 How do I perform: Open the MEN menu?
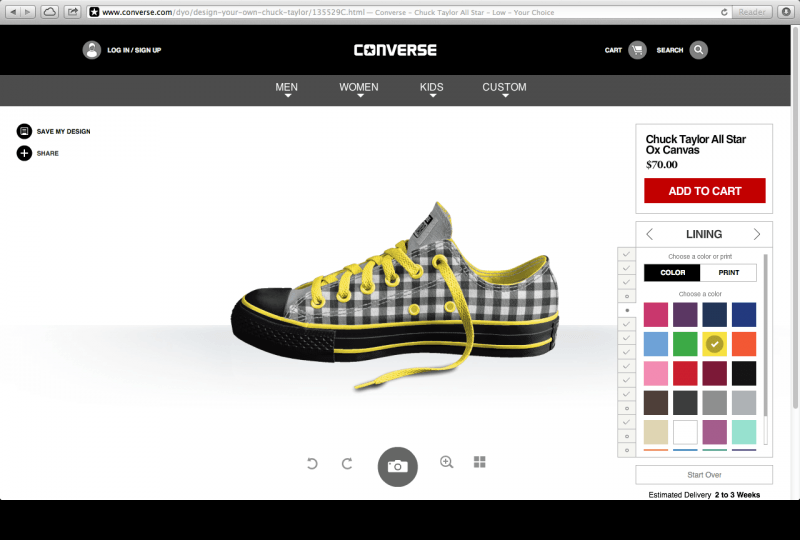click(x=287, y=89)
